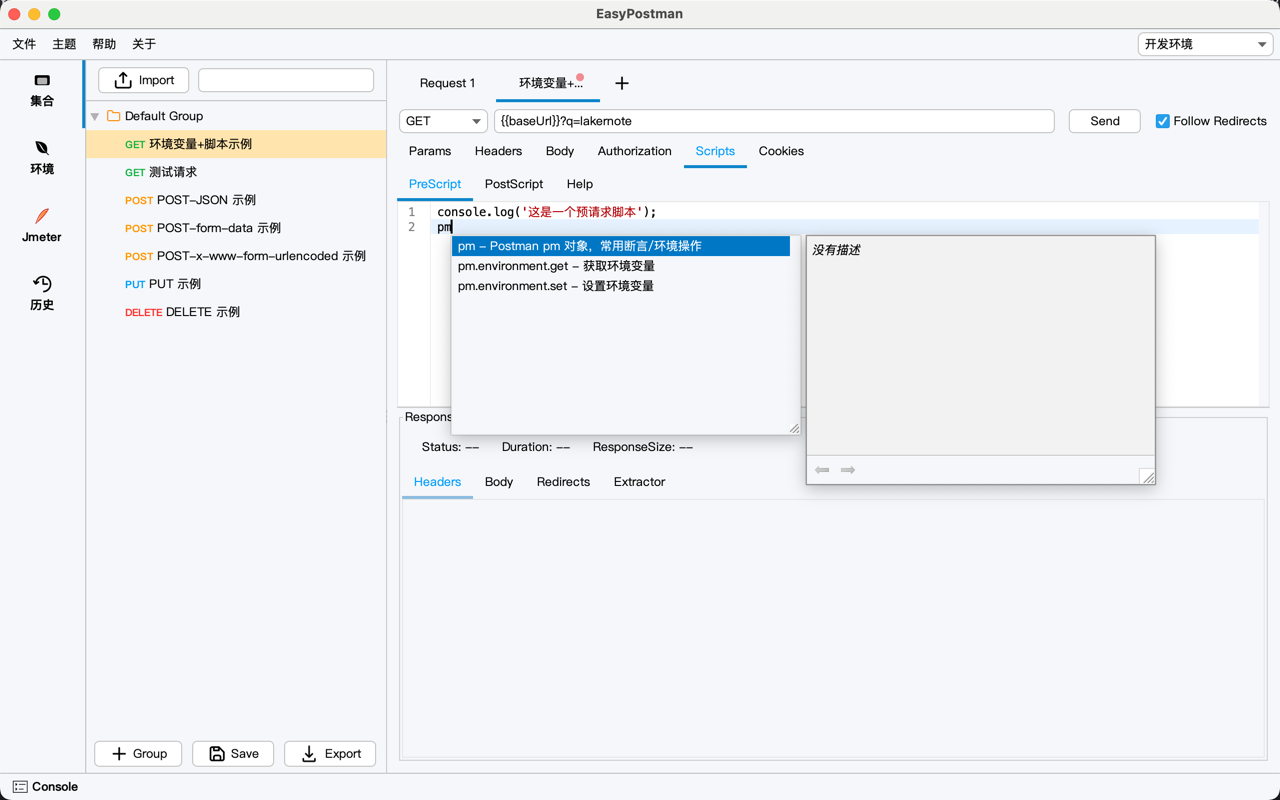Image resolution: width=1280 pixels, height=800 pixels.
Task: Open the Extractor response tab
Action: tap(639, 482)
